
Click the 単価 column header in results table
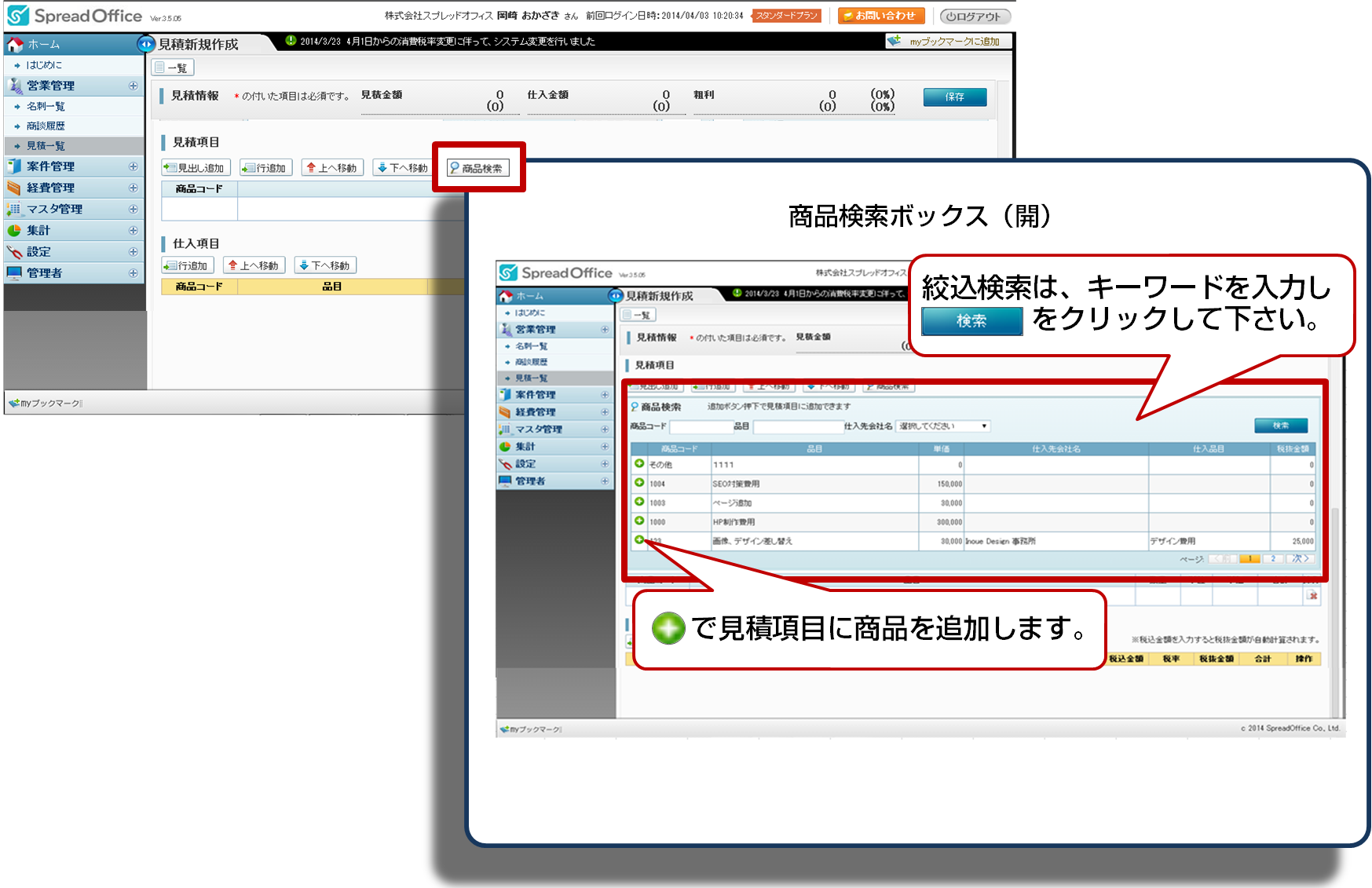tap(941, 449)
